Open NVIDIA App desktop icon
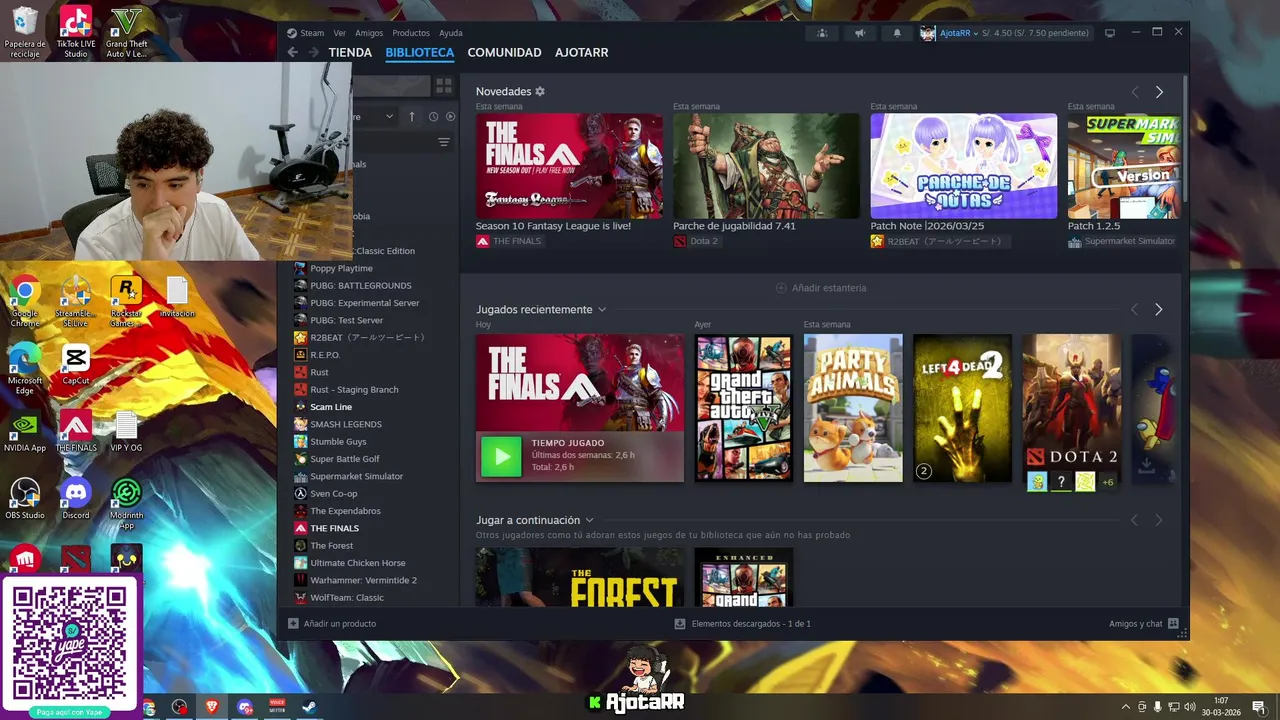The height and width of the screenshot is (720, 1280). [25, 432]
